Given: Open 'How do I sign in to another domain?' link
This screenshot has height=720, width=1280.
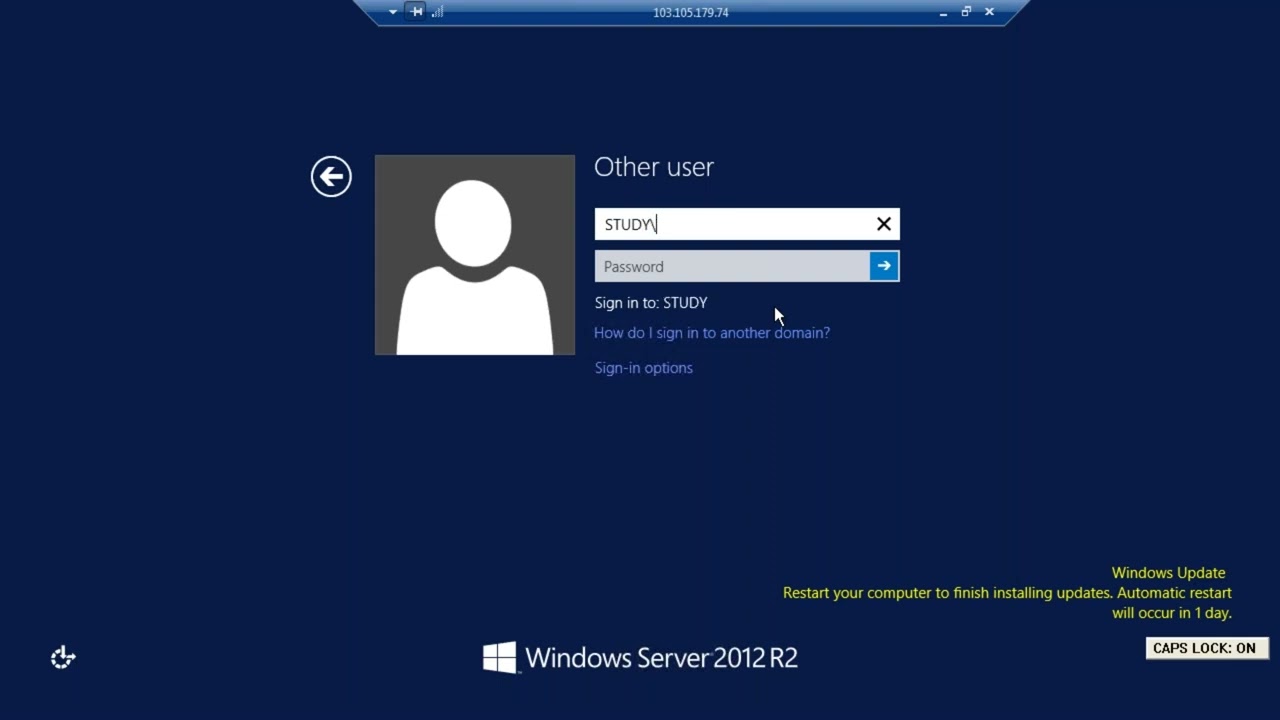Looking at the screenshot, I should click(x=712, y=333).
